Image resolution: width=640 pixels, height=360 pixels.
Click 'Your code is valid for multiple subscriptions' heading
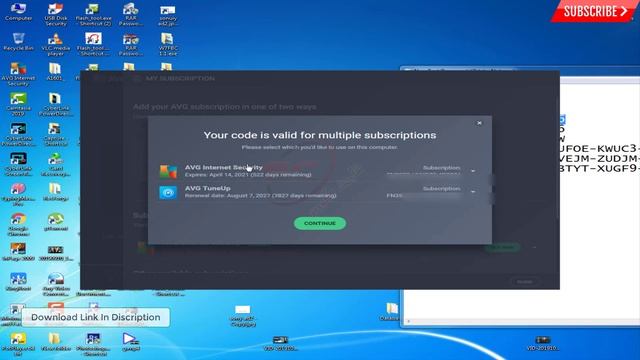[320, 135]
